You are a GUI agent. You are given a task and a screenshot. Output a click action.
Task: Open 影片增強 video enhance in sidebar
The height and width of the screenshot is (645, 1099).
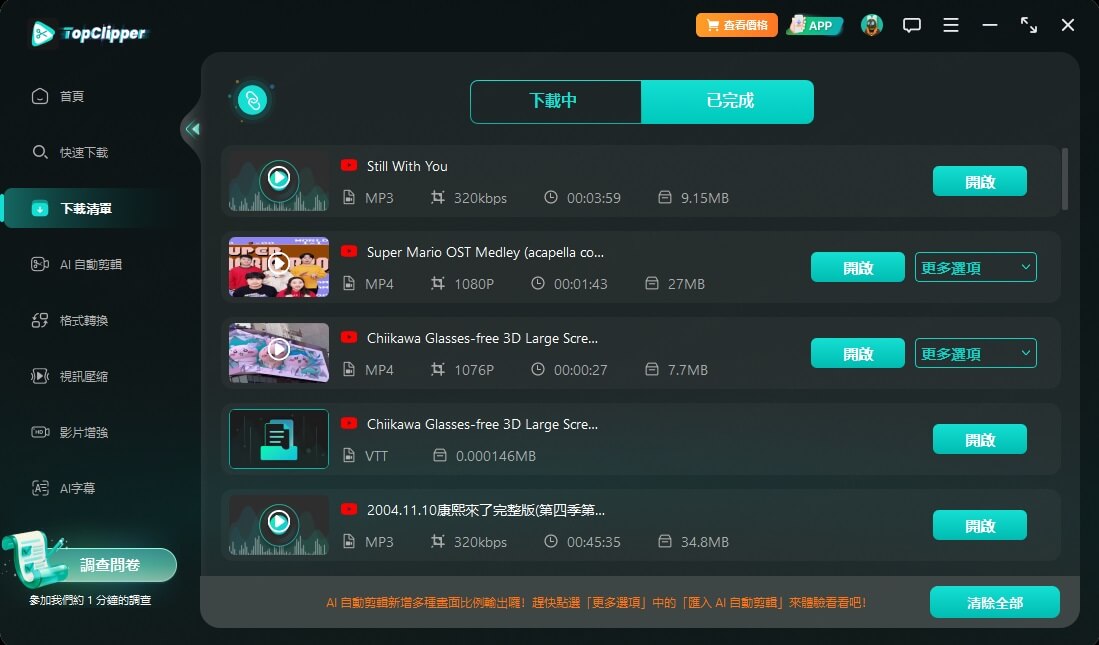tap(70, 433)
